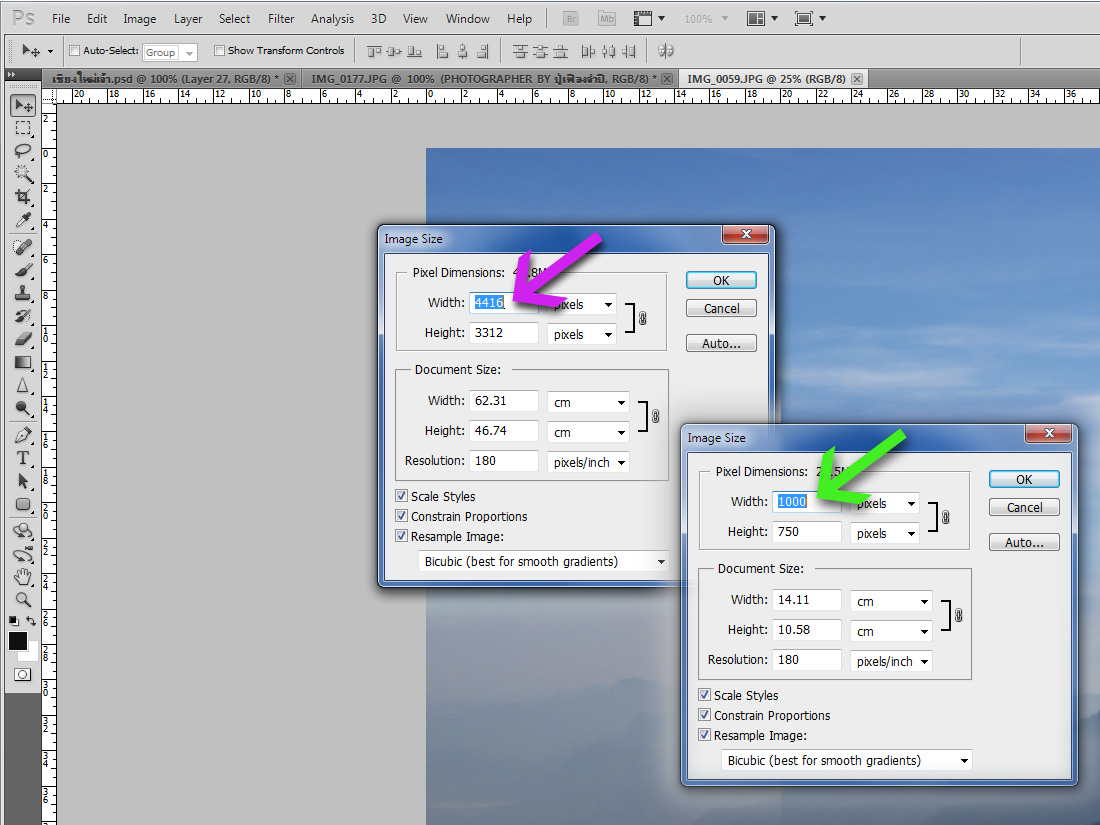Screen dimensions: 1100x825
Task: Select the Zoom magnifier tool
Action: pos(22,600)
